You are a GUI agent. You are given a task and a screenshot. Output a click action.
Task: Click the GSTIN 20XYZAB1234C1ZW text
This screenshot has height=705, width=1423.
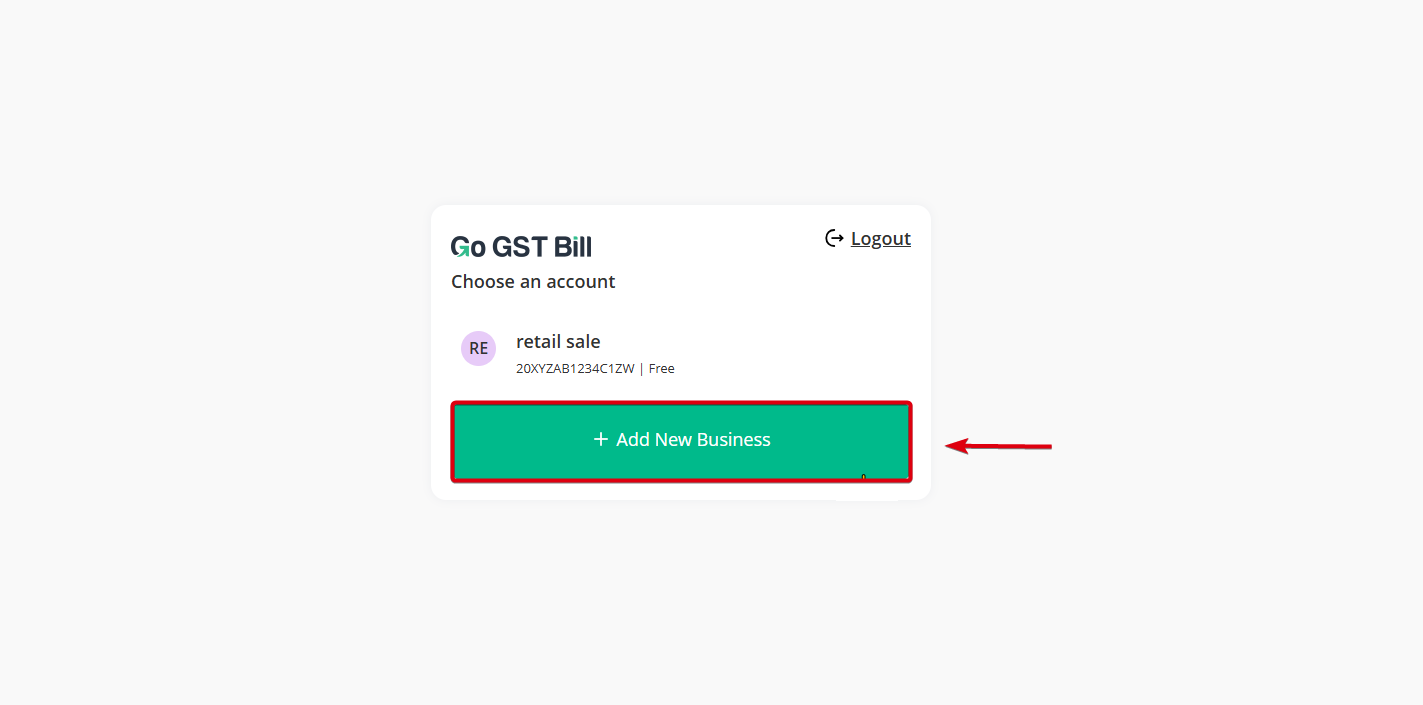[x=575, y=369]
